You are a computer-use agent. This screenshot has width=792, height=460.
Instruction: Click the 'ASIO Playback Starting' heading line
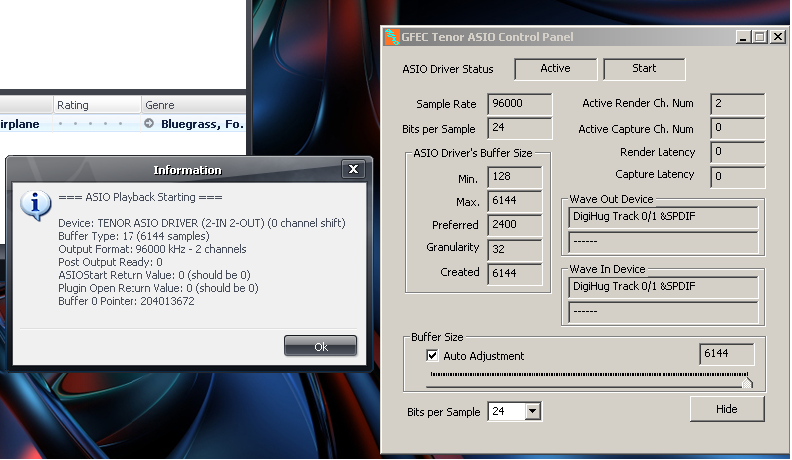(140, 197)
